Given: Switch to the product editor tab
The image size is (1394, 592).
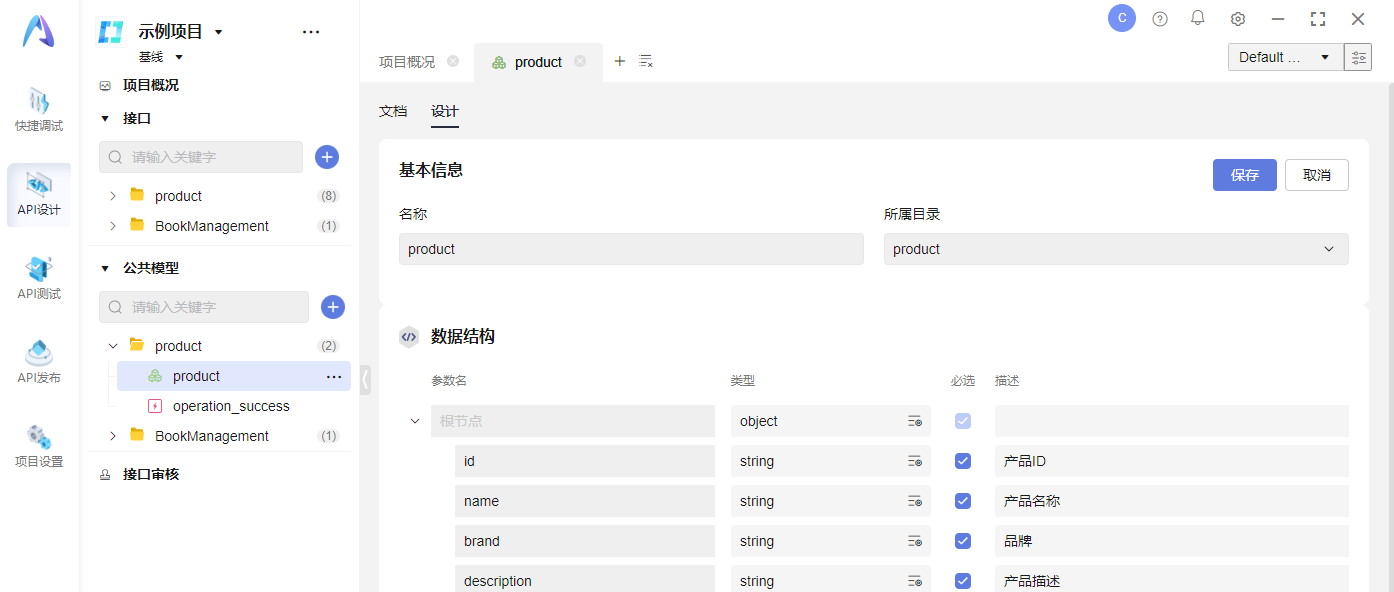Looking at the screenshot, I should pos(538,62).
